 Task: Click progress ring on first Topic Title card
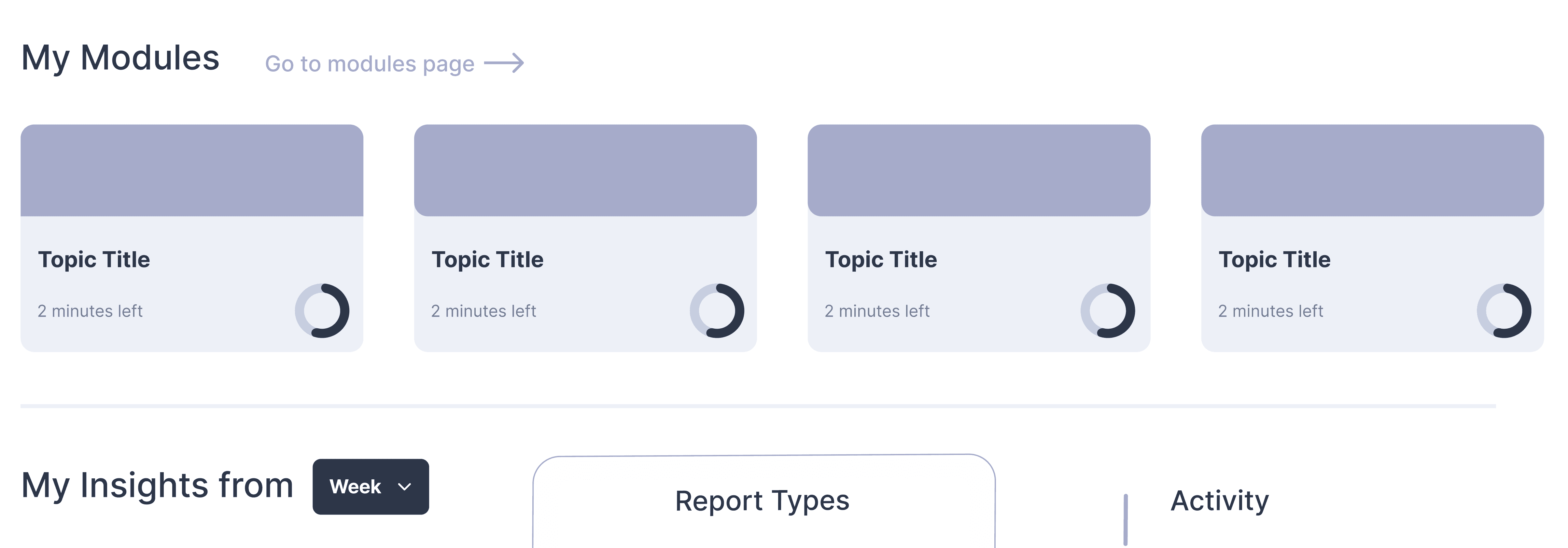coord(322,311)
